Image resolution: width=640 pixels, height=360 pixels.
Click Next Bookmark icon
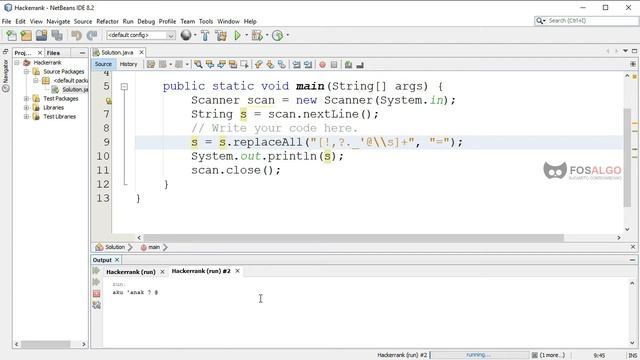pos(270,64)
